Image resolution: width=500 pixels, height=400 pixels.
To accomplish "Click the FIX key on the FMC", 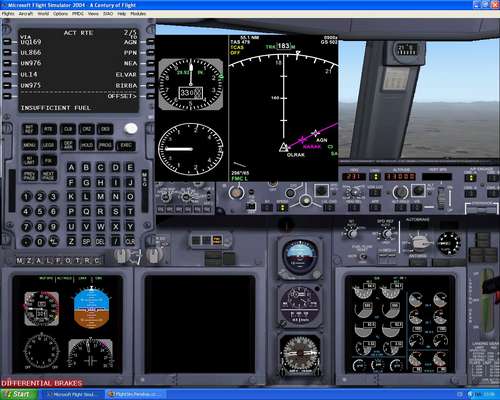I will pyautogui.click(x=48, y=161).
